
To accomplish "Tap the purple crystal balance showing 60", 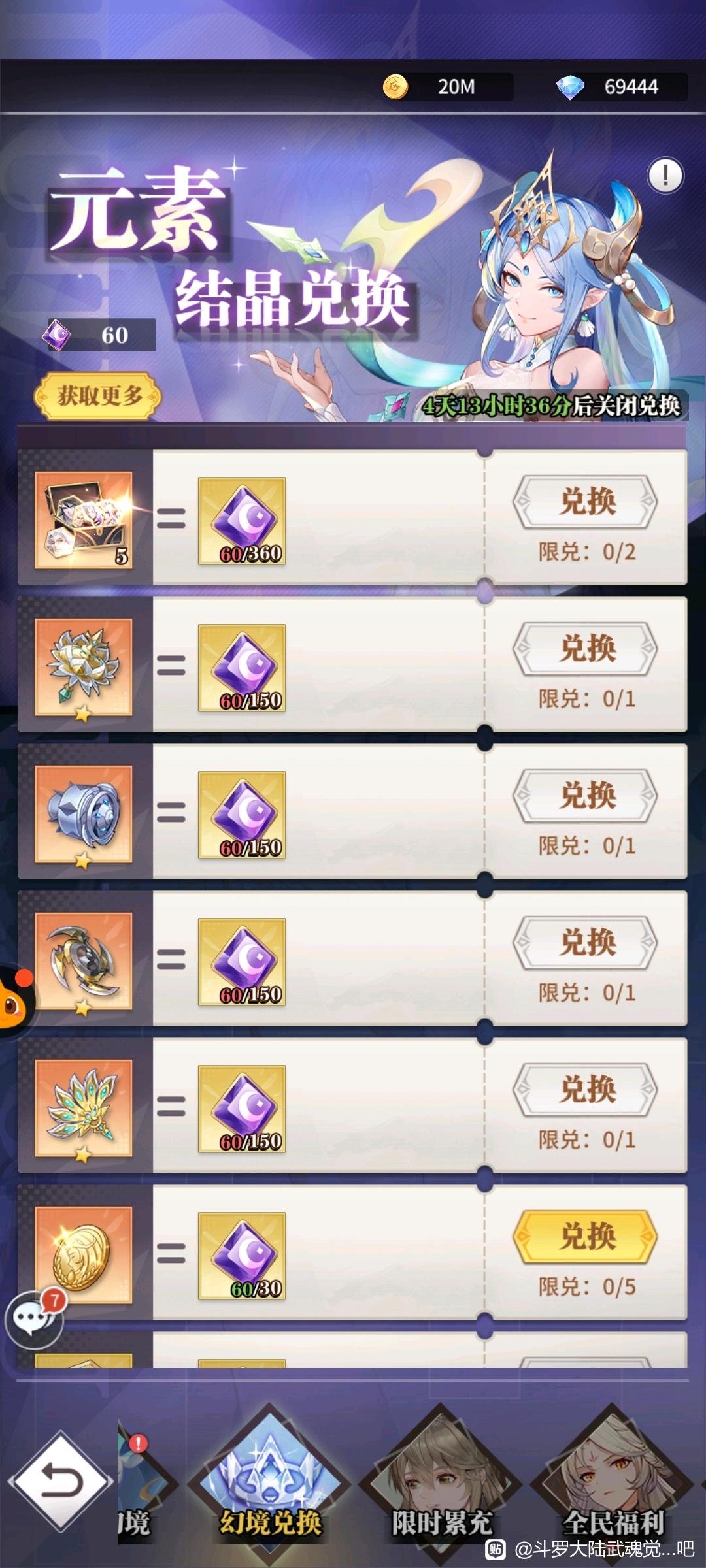I will (99, 335).
